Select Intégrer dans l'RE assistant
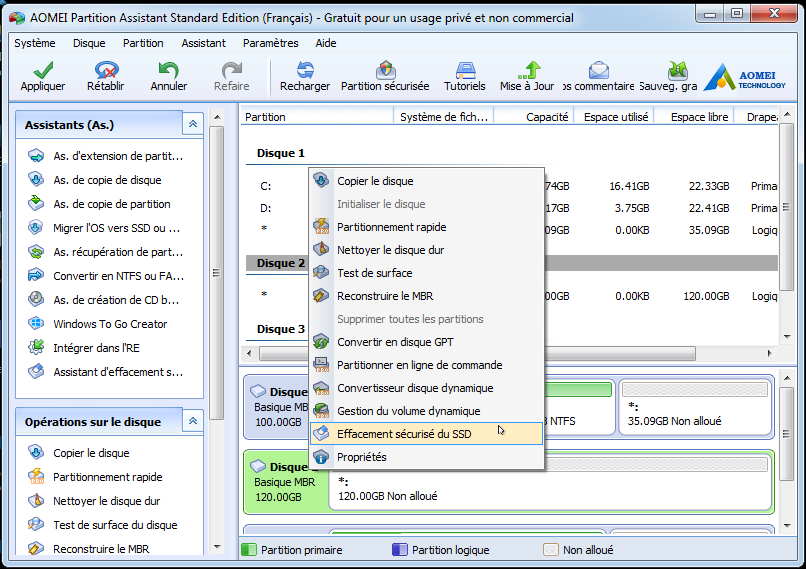 [x=84, y=348]
